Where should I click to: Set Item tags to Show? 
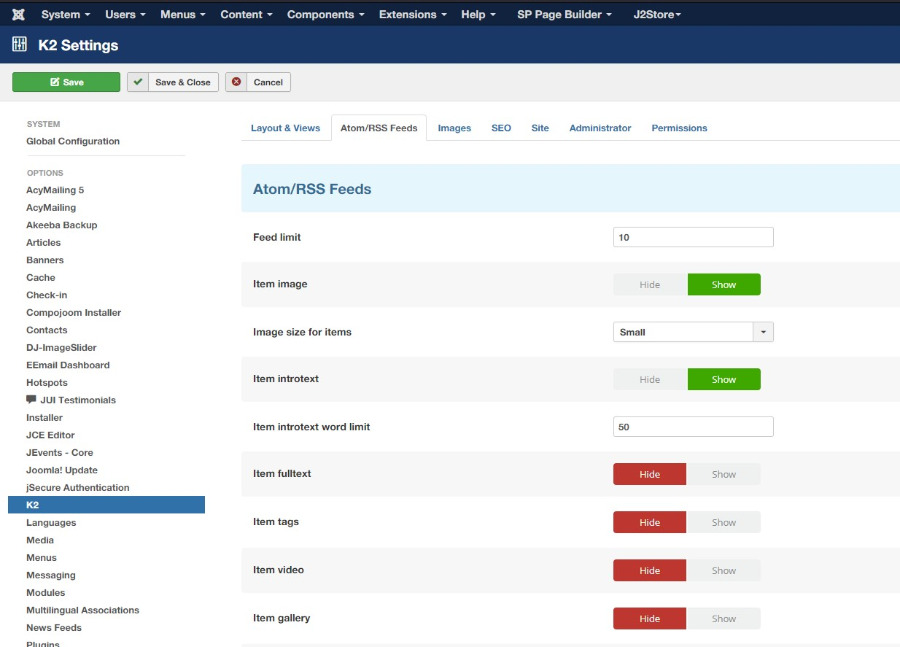point(724,522)
